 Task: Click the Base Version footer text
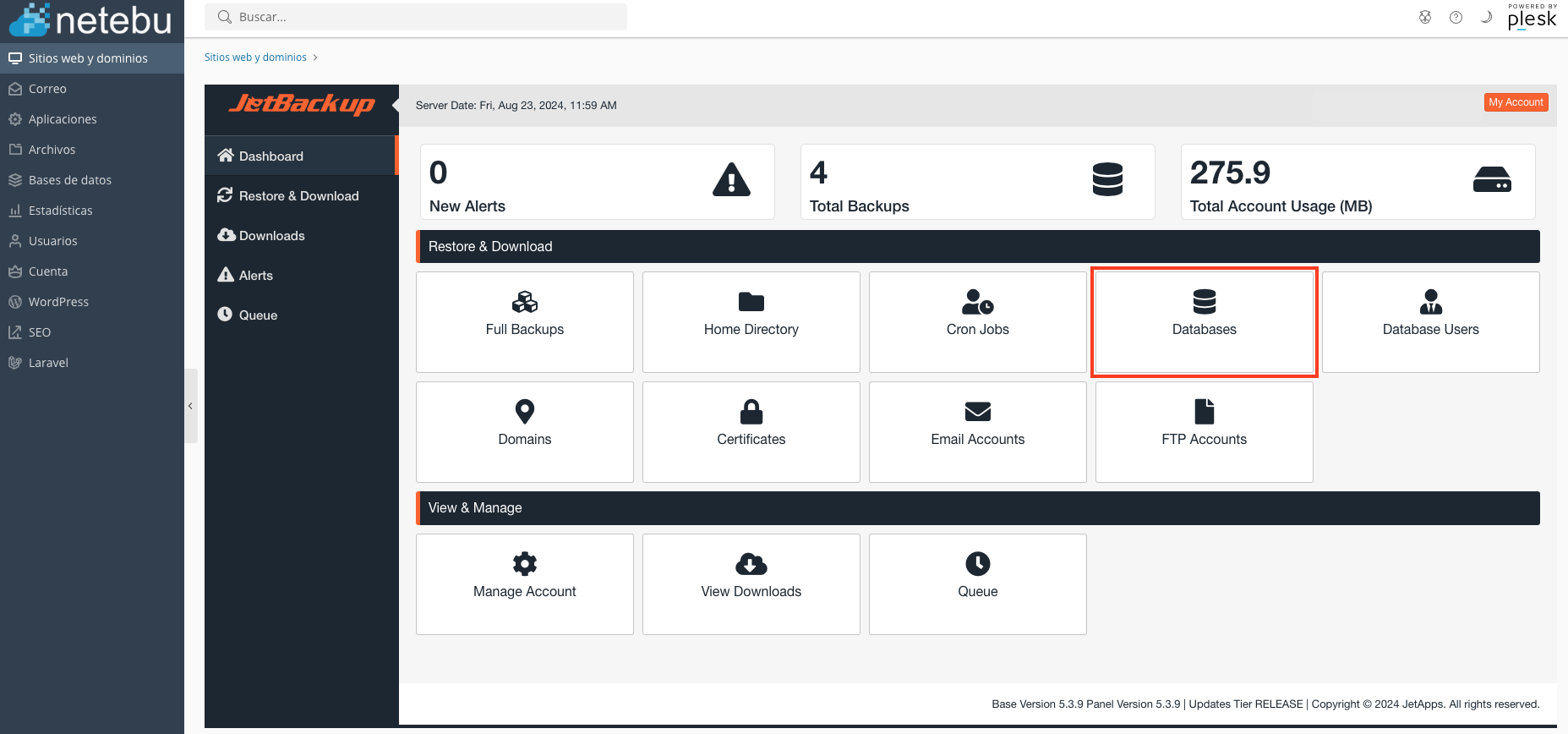(x=1265, y=704)
